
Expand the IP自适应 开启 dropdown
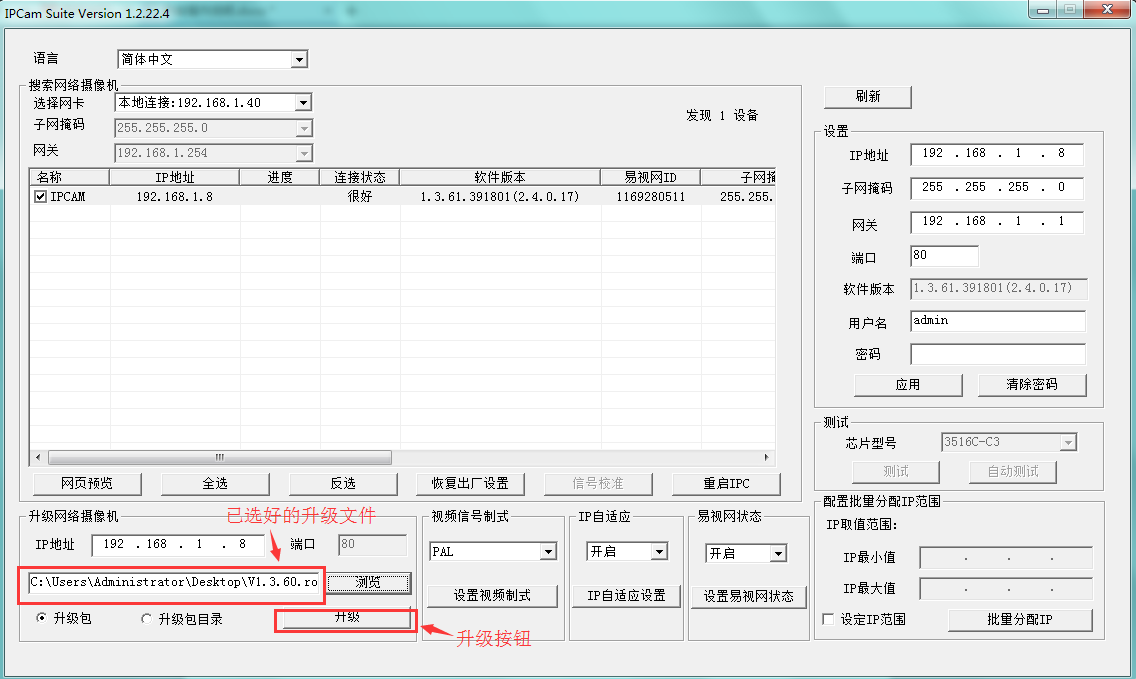pyautogui.click(x=658, y=552)
